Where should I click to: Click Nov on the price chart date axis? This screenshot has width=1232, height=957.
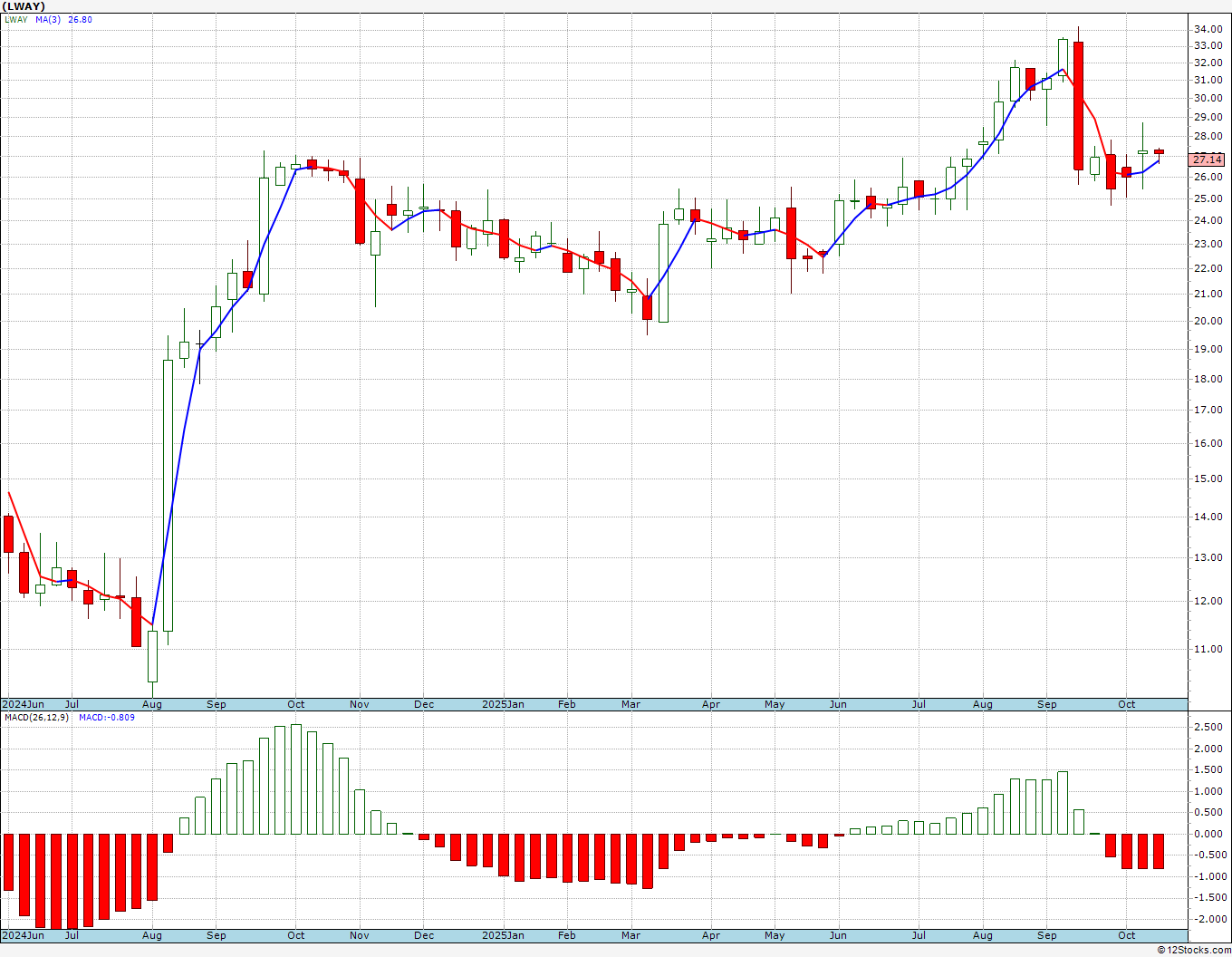pos(360,704)
